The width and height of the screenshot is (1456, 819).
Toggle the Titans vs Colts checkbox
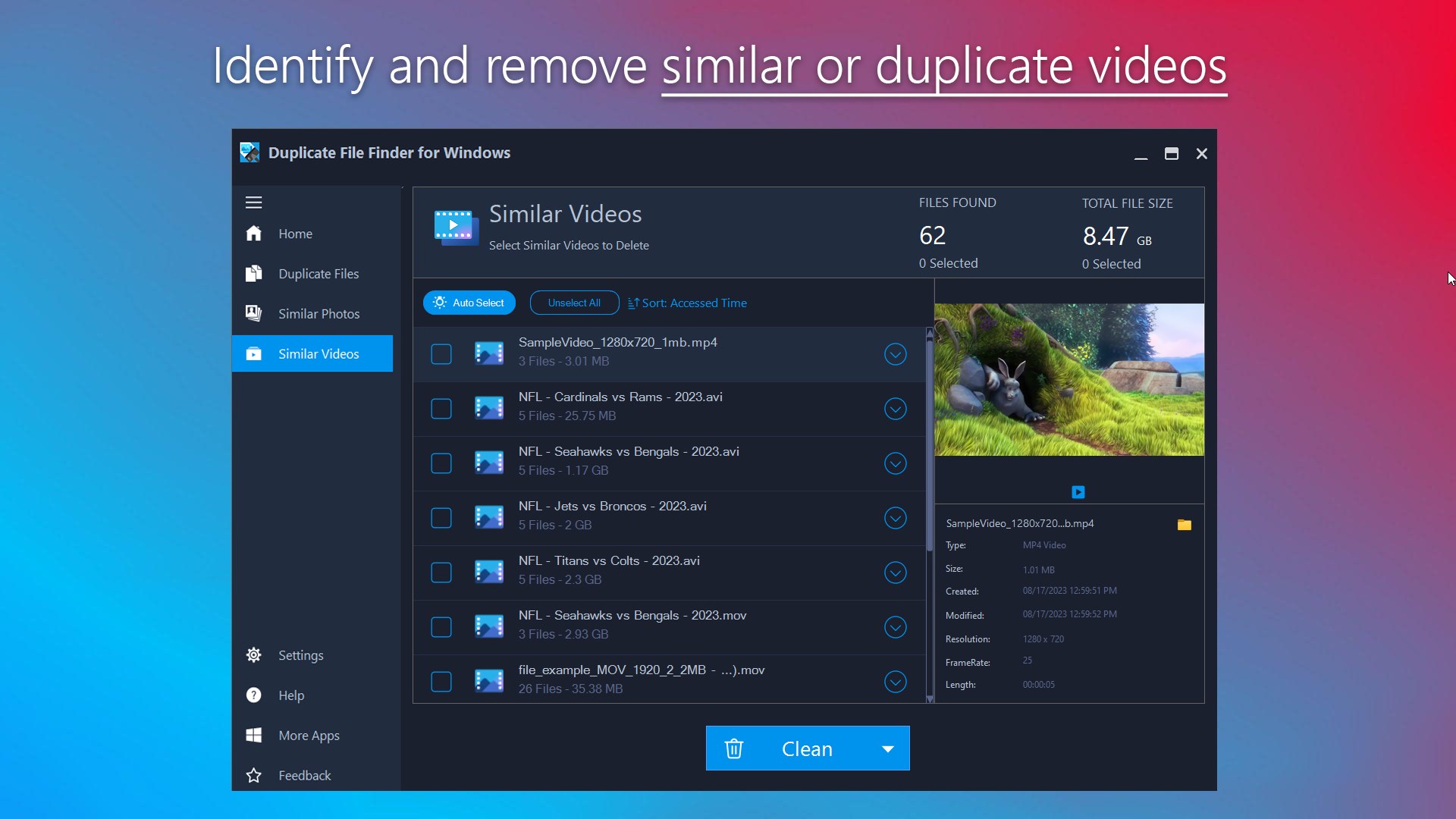pos(441,573)
